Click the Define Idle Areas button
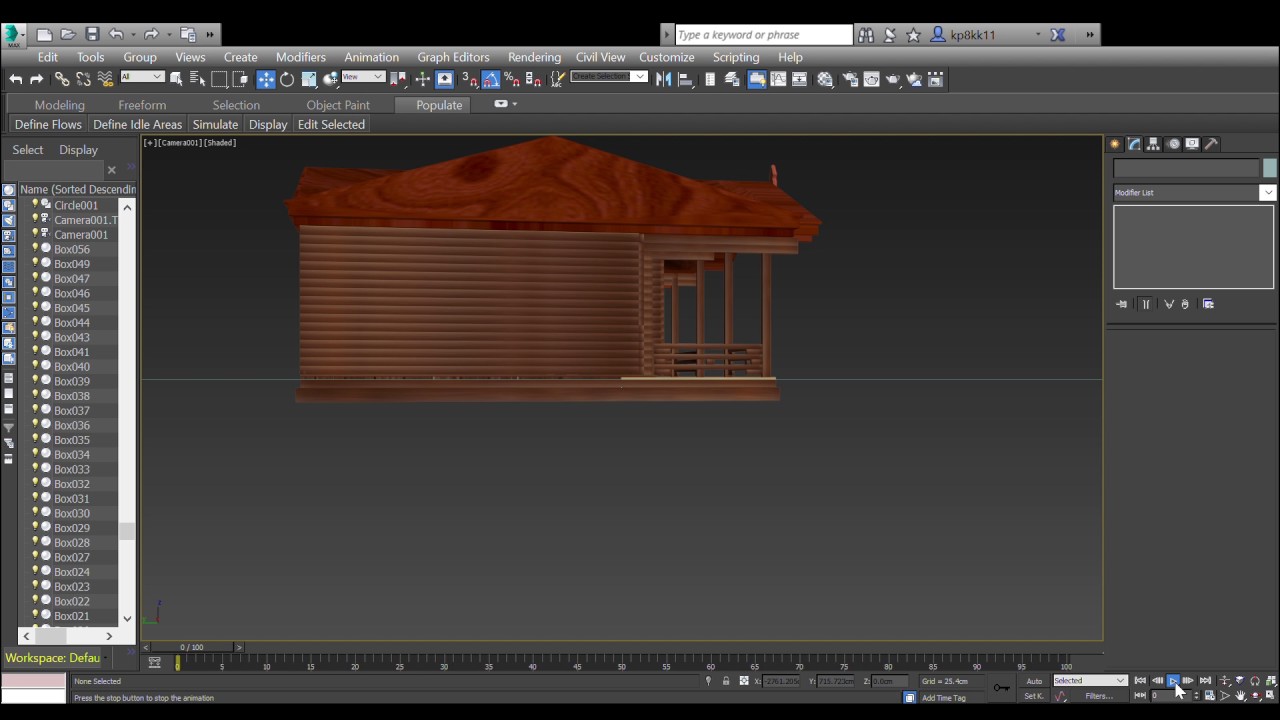Image resolution: width=1280 pixels, height=720 pixels. (x=137, y=124)
